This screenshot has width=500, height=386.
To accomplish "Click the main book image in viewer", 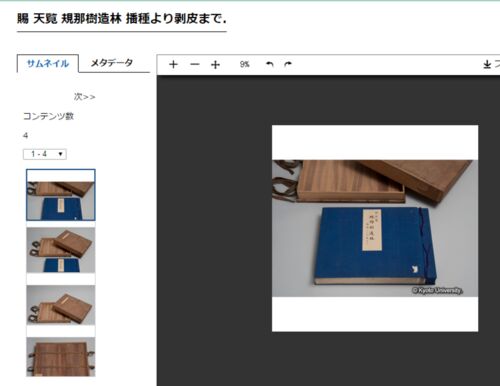I will tap(375, 228).
